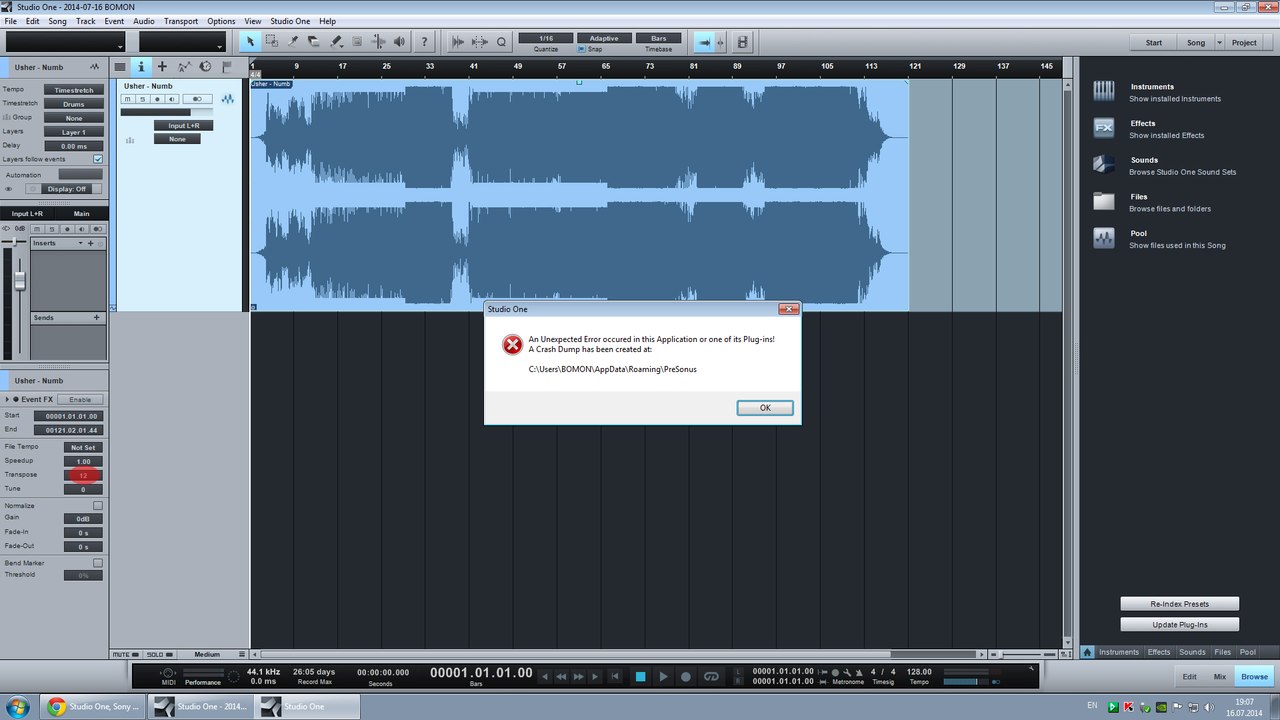Screen dimensions: 1280x720
Task: Click the Tempo 128.00 field in transport
Action: (920, 672)
